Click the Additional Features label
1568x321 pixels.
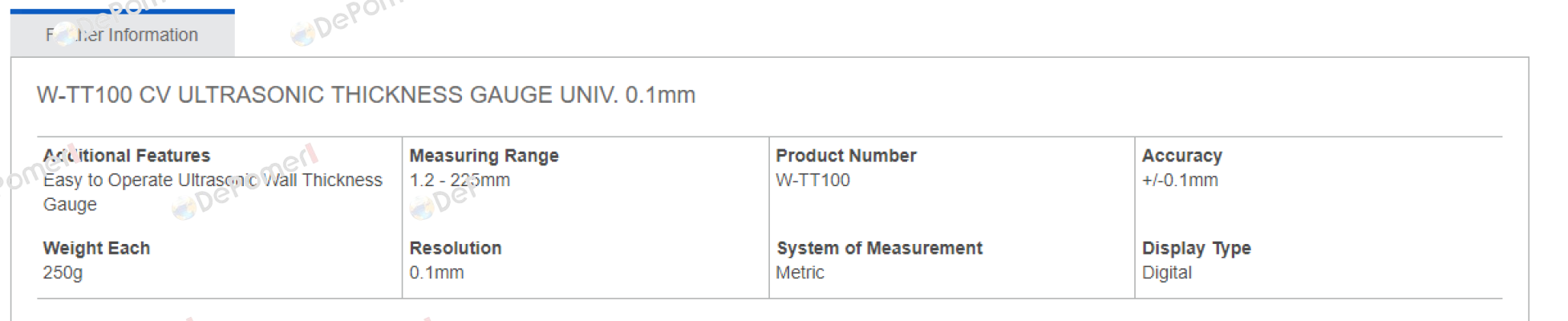click(x=127, y=156)
